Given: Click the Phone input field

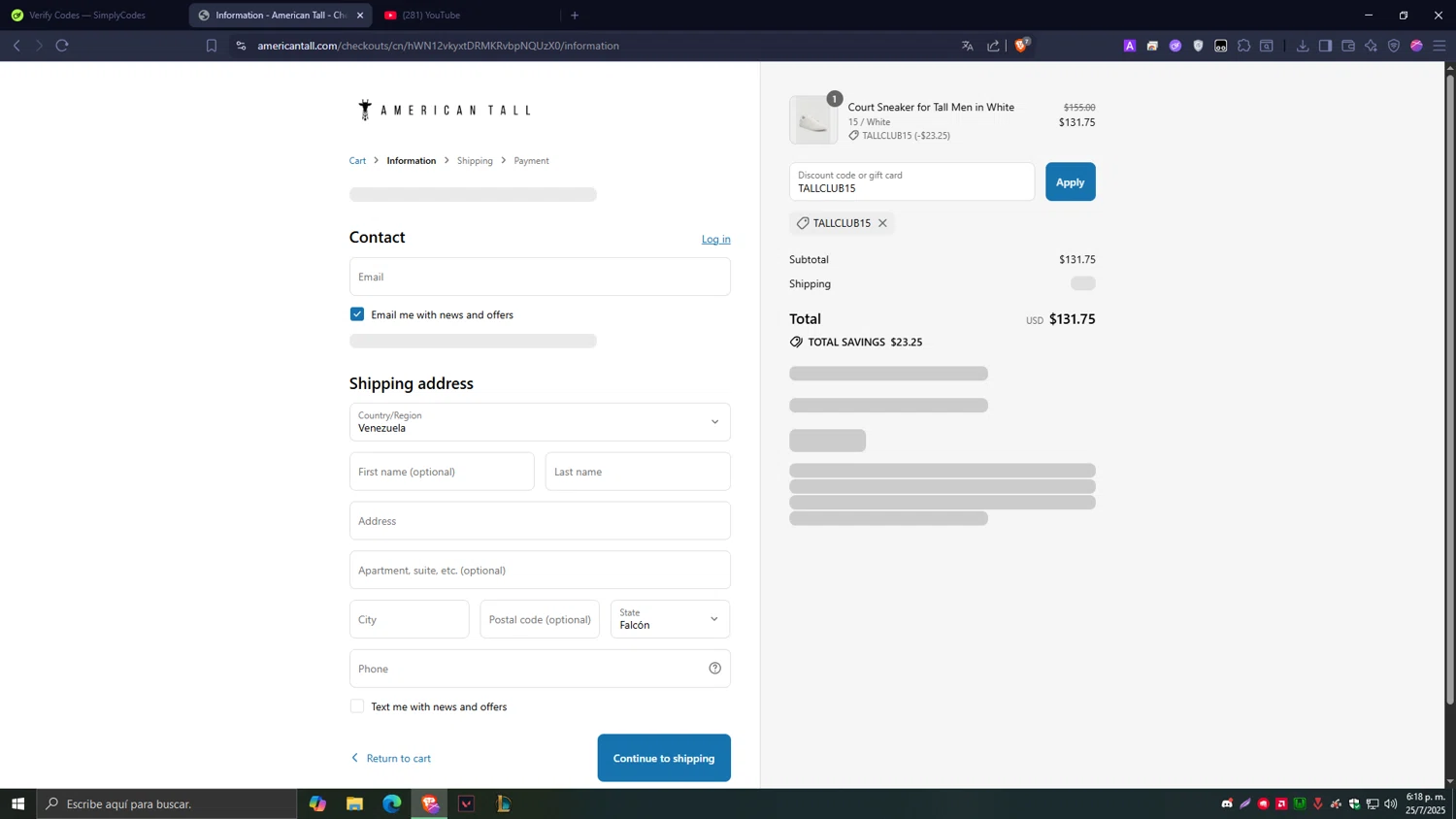Looking at the screenshot, I should 540,669.
